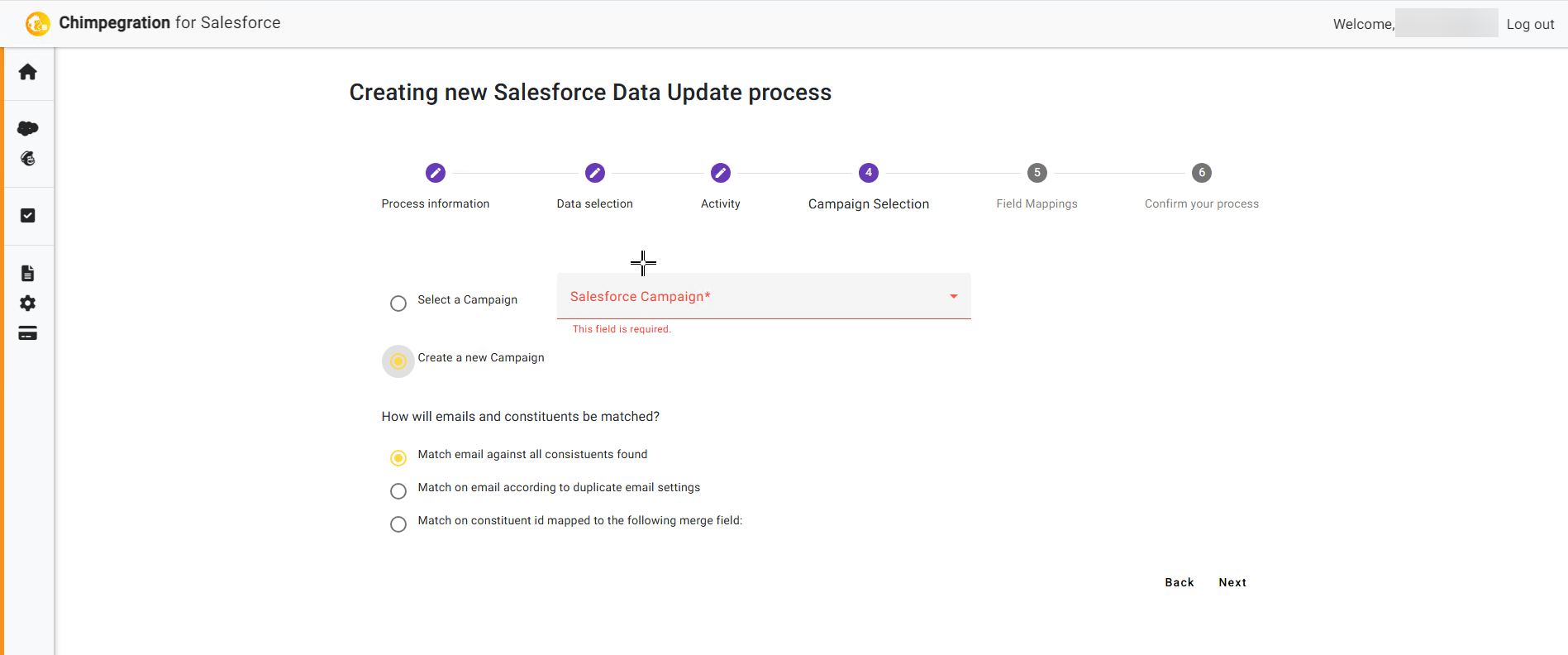Click the This field is required message
This screenshot has width=1568, height=655.
622,329
